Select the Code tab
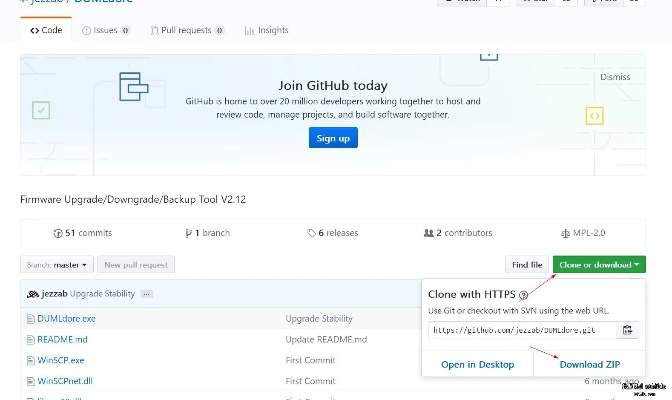 tap(46, 31)
